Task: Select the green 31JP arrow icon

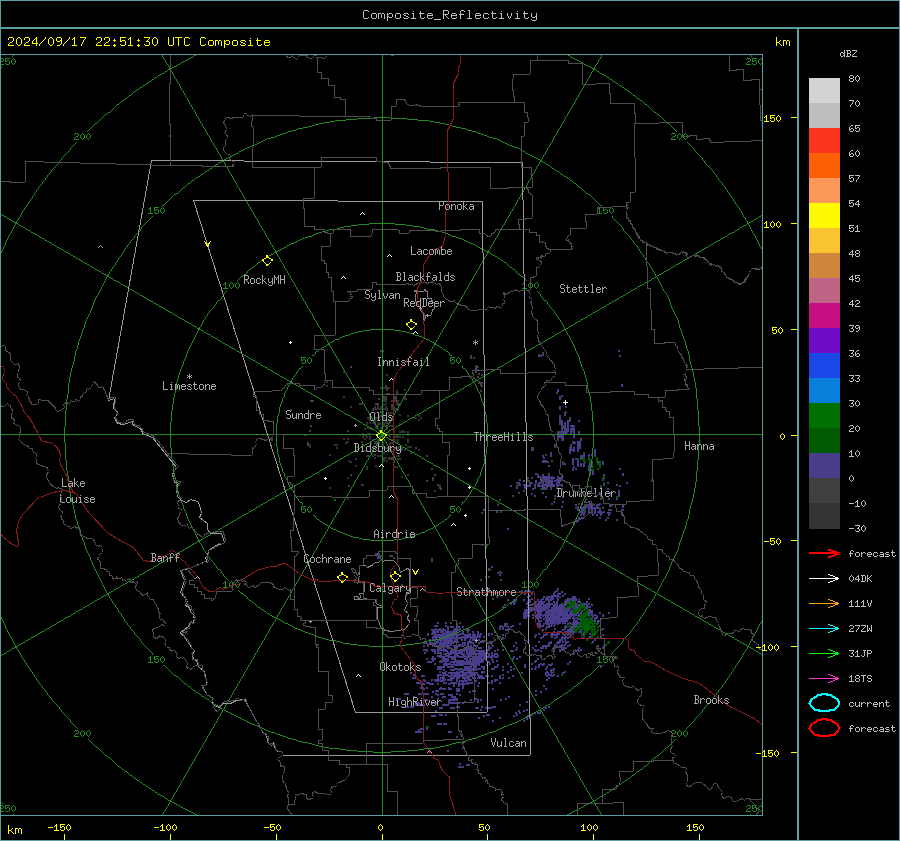Action: (x=824, y=653)
